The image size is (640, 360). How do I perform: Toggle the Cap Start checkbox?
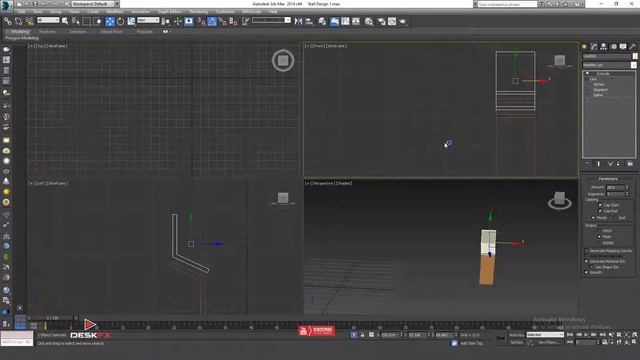point(600,205)
